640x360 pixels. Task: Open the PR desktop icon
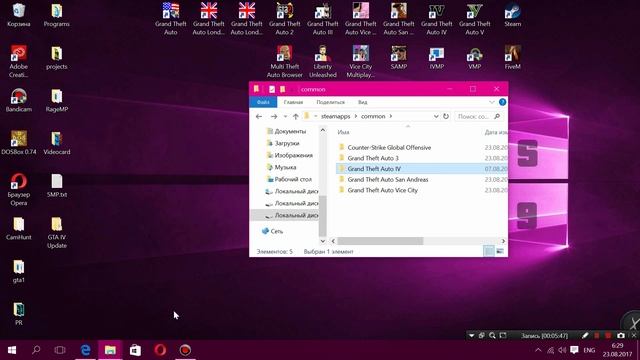pos(19,314)
